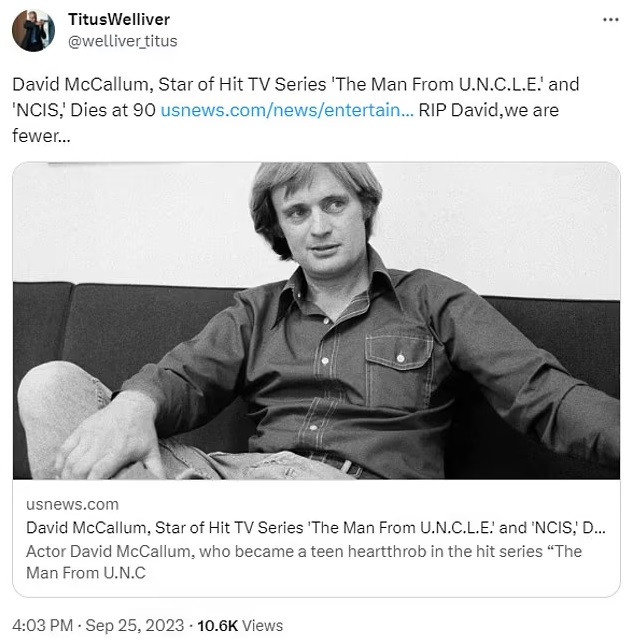The width and height of the screenshot is (633, 641).
Task: Click the 4:03 PM timestamp
Action: pyautogui.click(x=45, y=625)
